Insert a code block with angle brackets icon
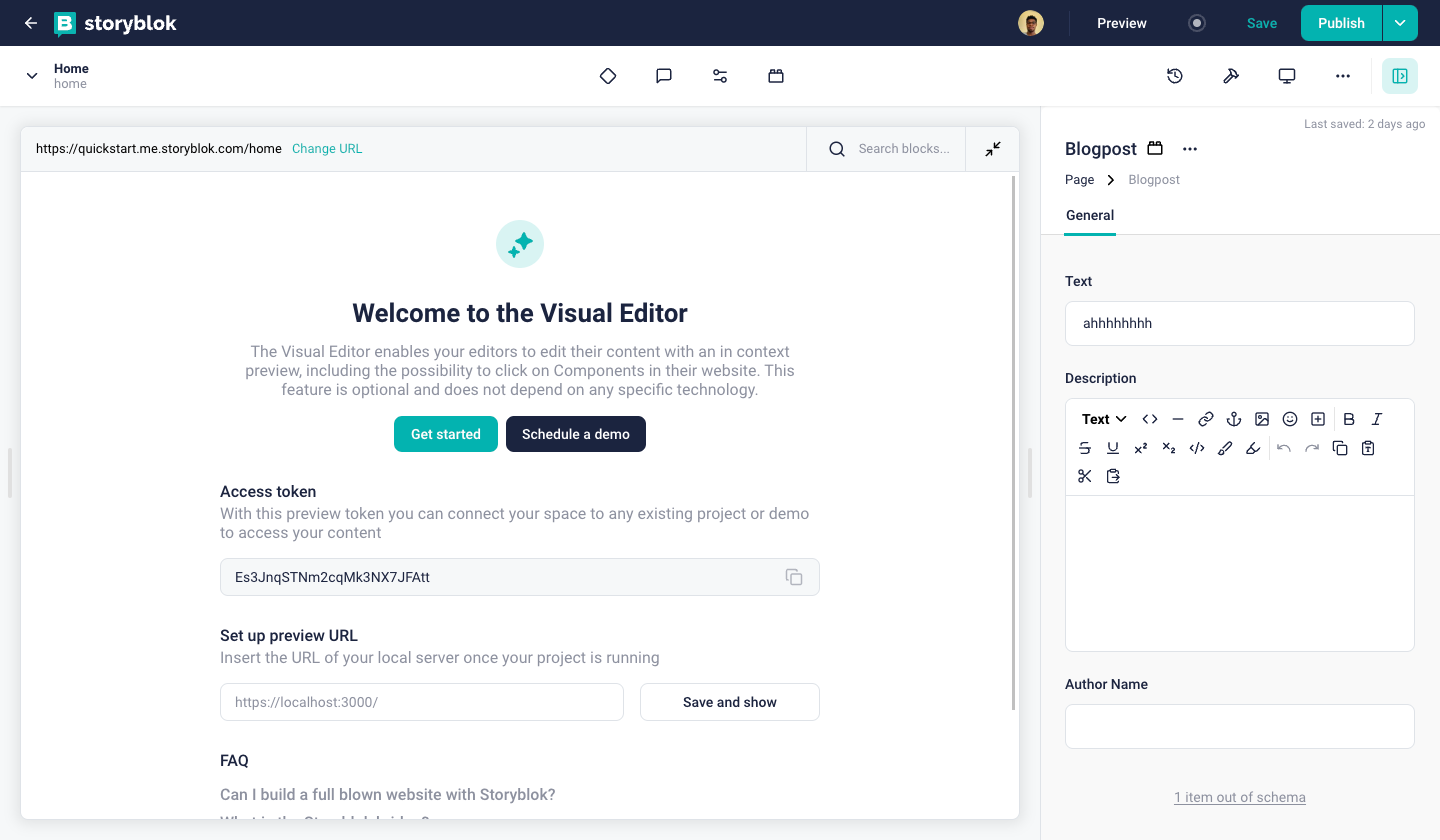 pyautogui.click(x=1150, y=419)
